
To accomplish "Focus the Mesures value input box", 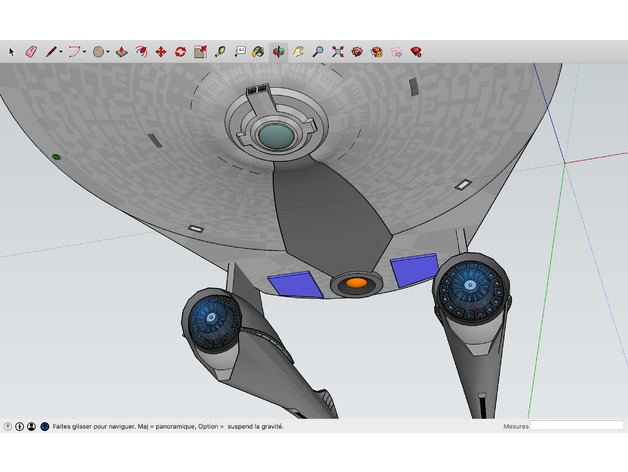I will [x=577, y=426].
